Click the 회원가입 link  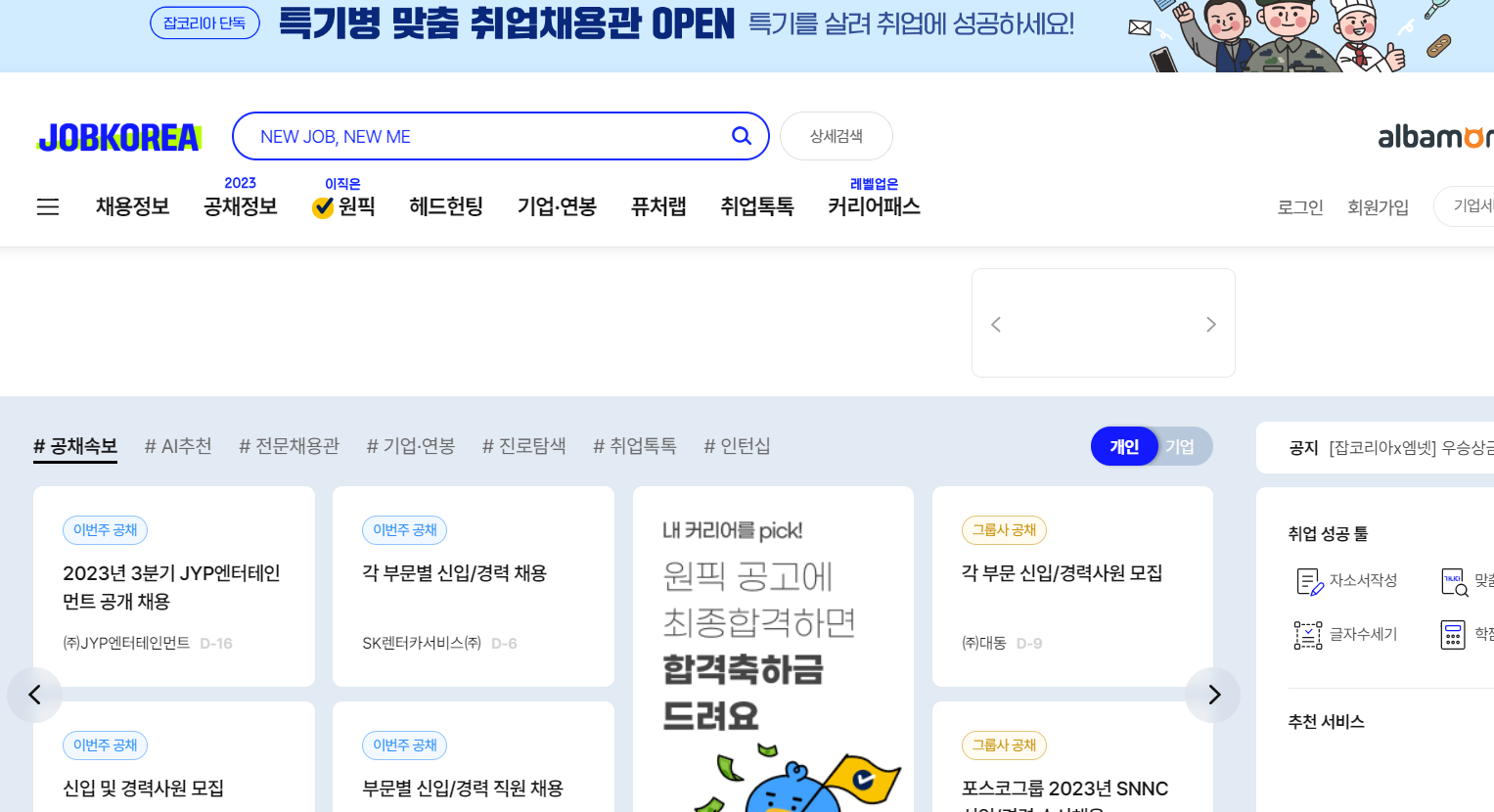point(1378,206)
